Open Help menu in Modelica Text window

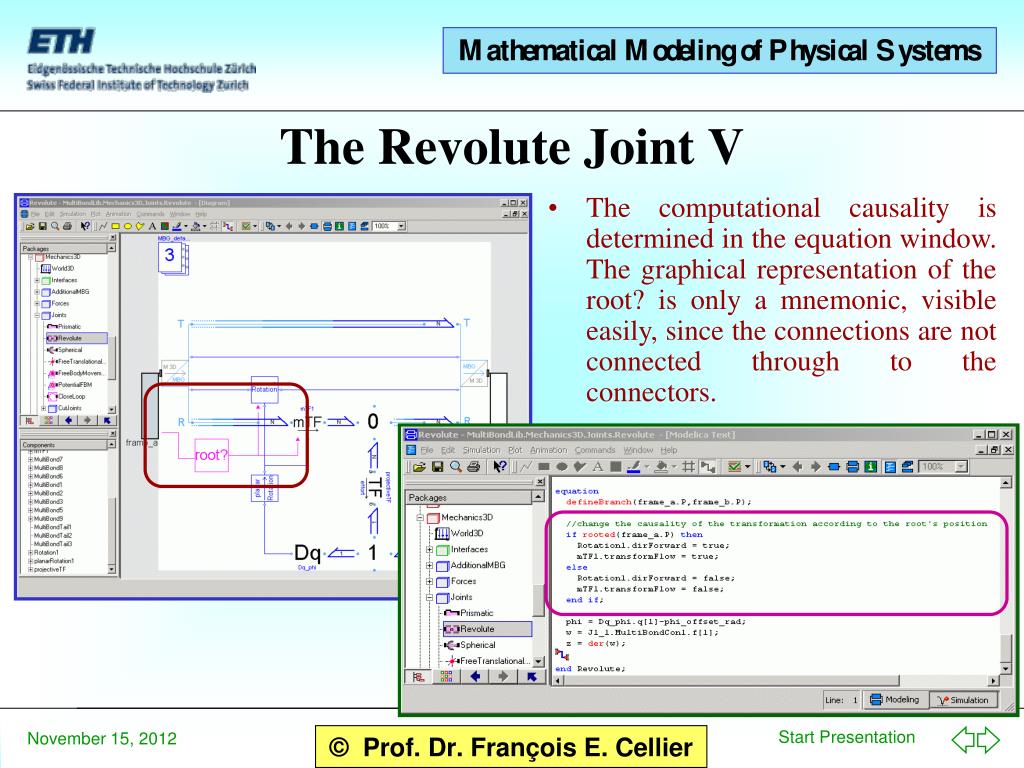pos(669,450)
